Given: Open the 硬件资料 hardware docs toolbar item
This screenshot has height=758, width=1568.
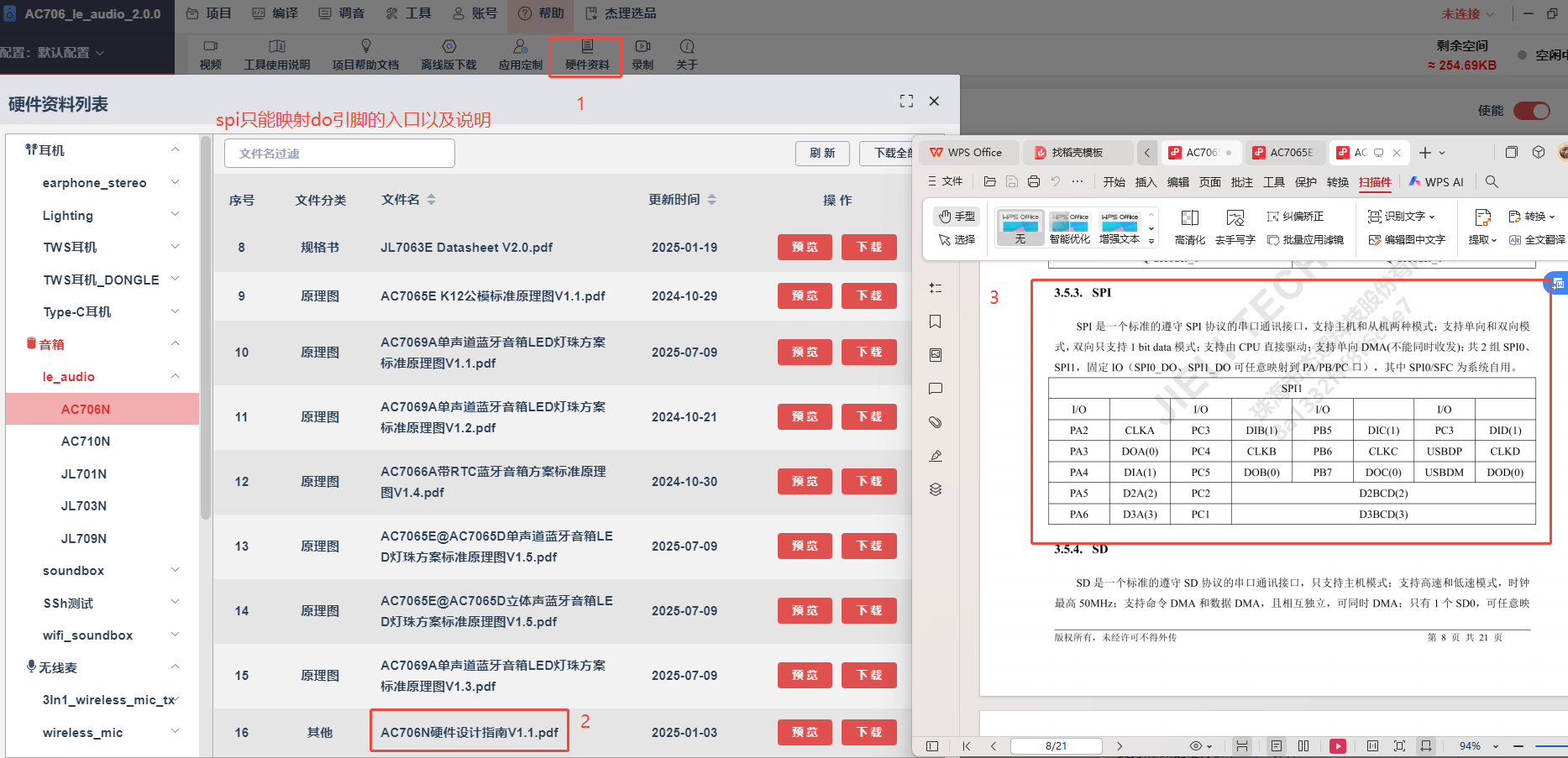Looking at the screenshot, I should tap(586, 55).
